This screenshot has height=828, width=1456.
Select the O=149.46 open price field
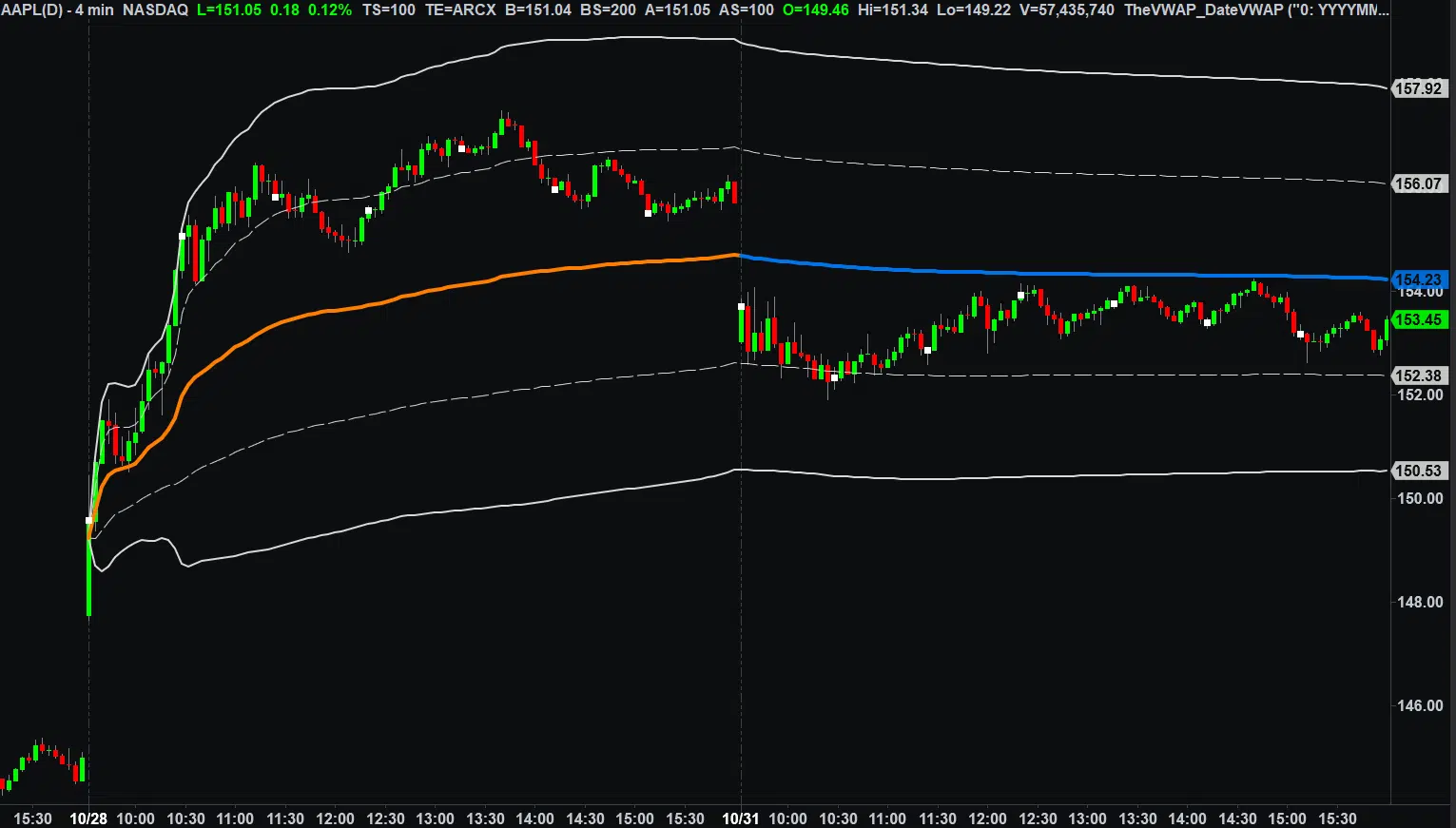point(816,10)
